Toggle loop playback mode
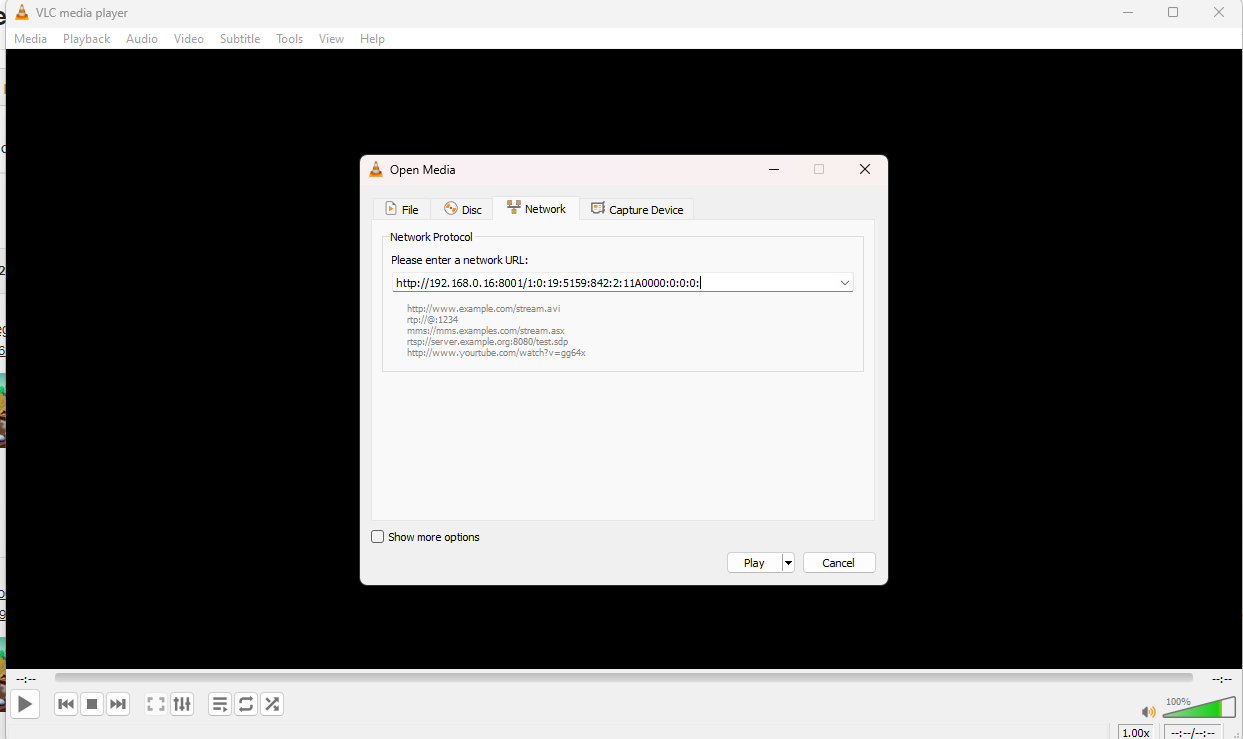Viewport: 1243px width, 739px height. [246, 704]
